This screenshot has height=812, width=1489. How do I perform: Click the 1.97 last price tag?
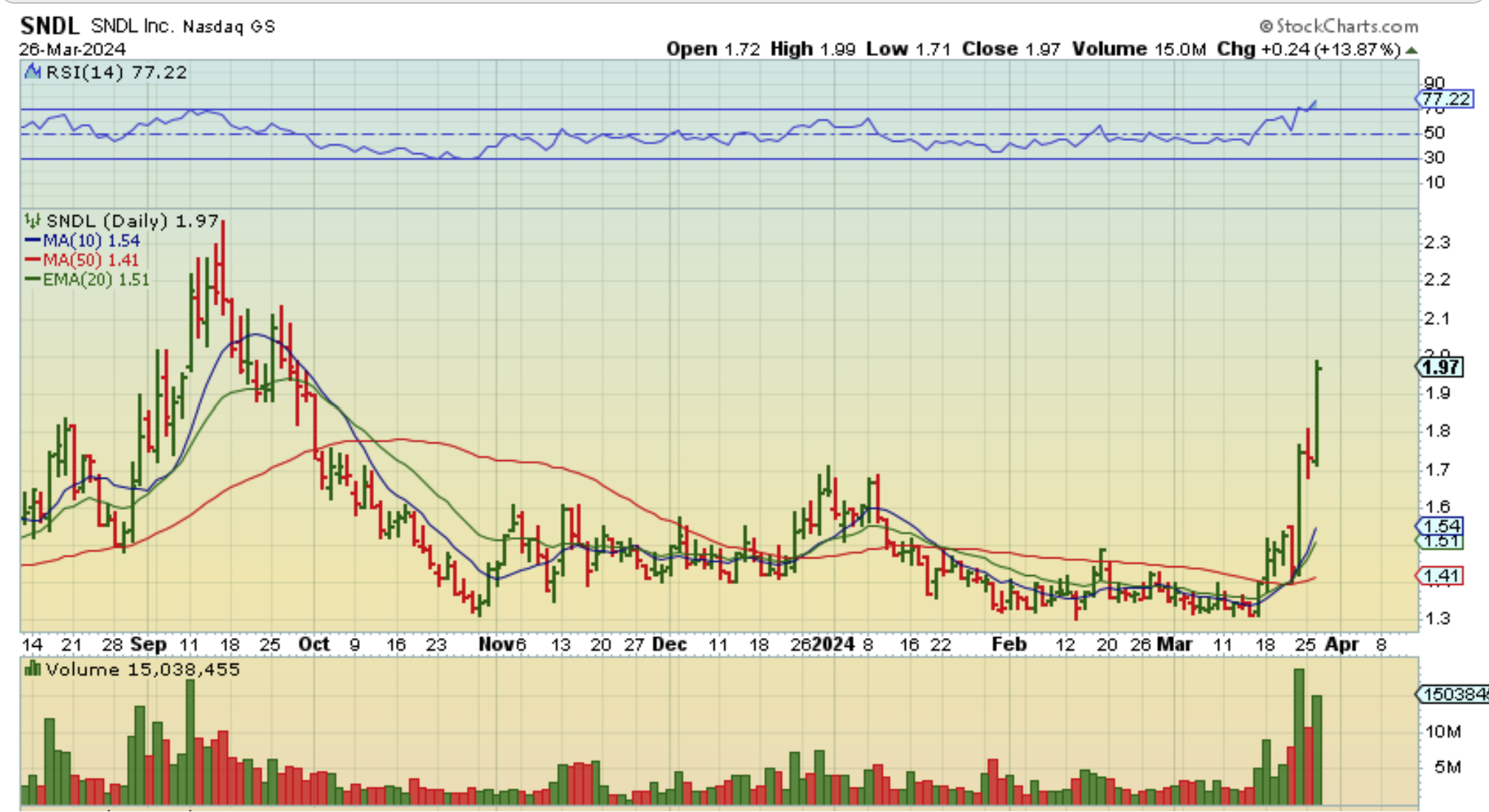tap(1440, 367)
